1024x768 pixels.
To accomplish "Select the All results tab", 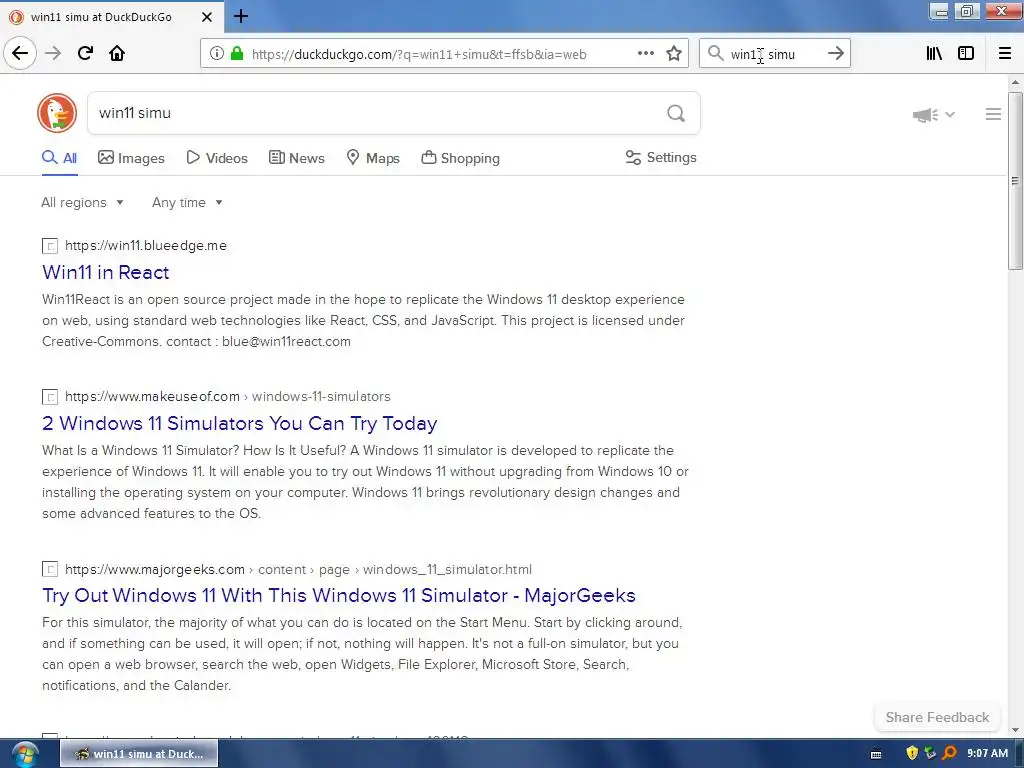I will point(59,158).
